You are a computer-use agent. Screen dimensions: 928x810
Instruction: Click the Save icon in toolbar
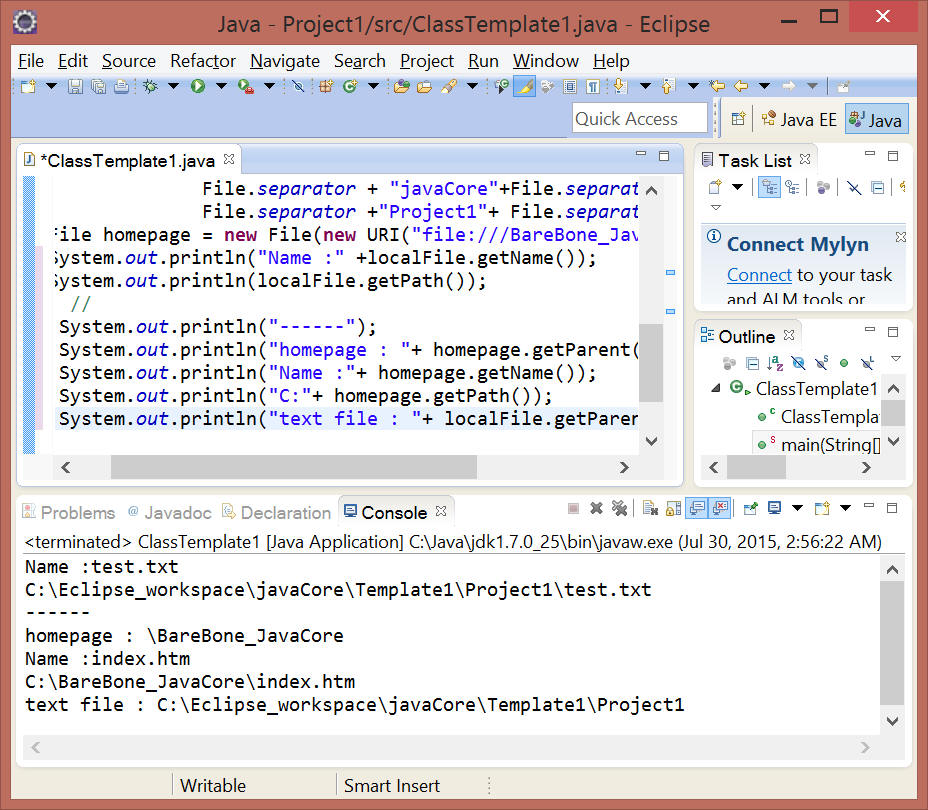pos(75,86)
